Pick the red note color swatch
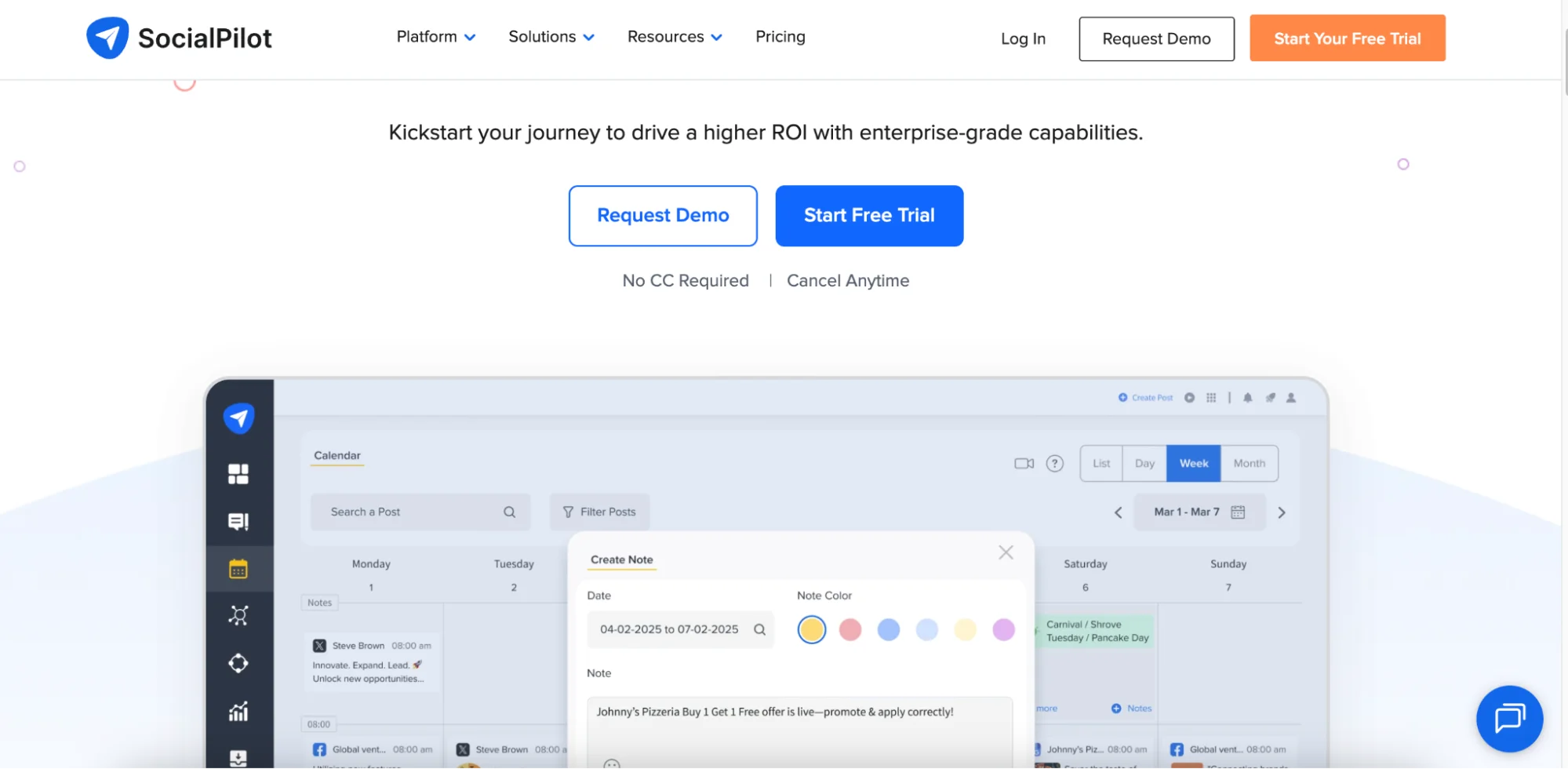The height and width of the screenshot is (769, 1568). (x=850, y=629)
